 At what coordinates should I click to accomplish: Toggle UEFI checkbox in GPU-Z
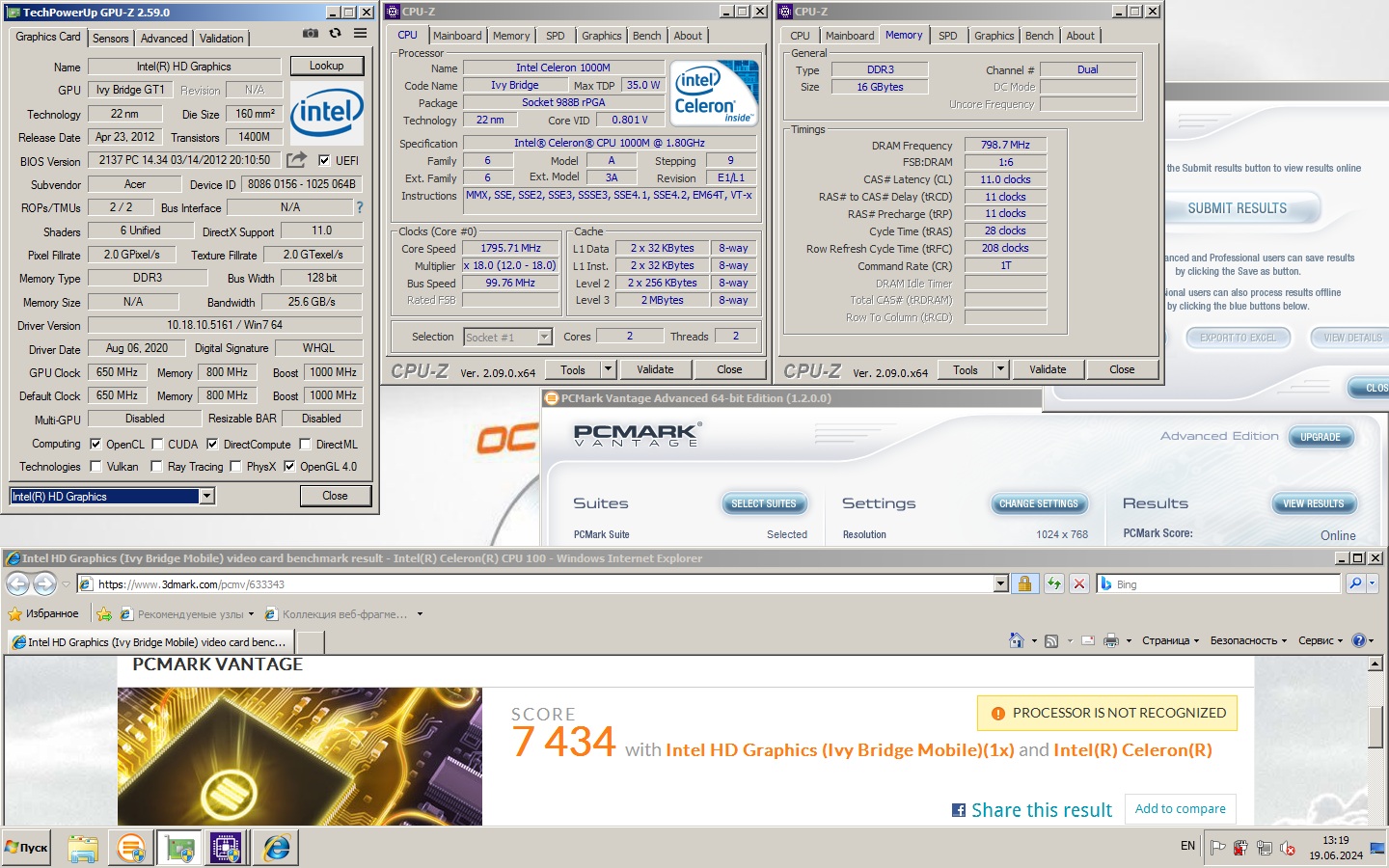pos(324,161)
